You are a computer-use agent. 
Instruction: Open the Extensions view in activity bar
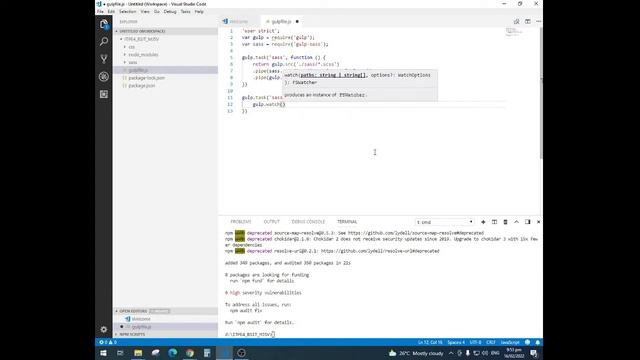[104, 94]
